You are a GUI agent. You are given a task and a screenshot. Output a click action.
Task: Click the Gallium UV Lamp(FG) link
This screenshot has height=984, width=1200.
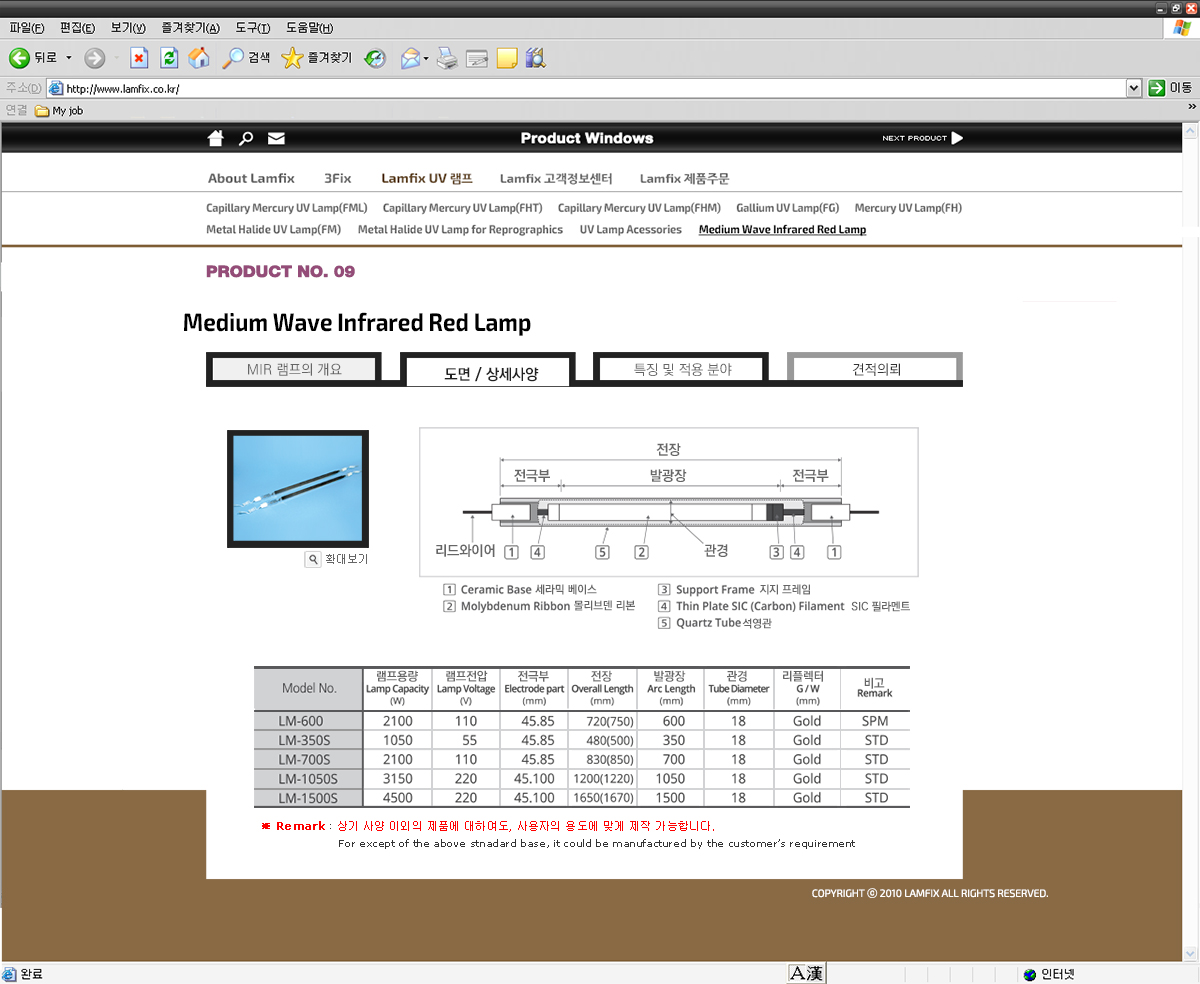click(787, 208)
